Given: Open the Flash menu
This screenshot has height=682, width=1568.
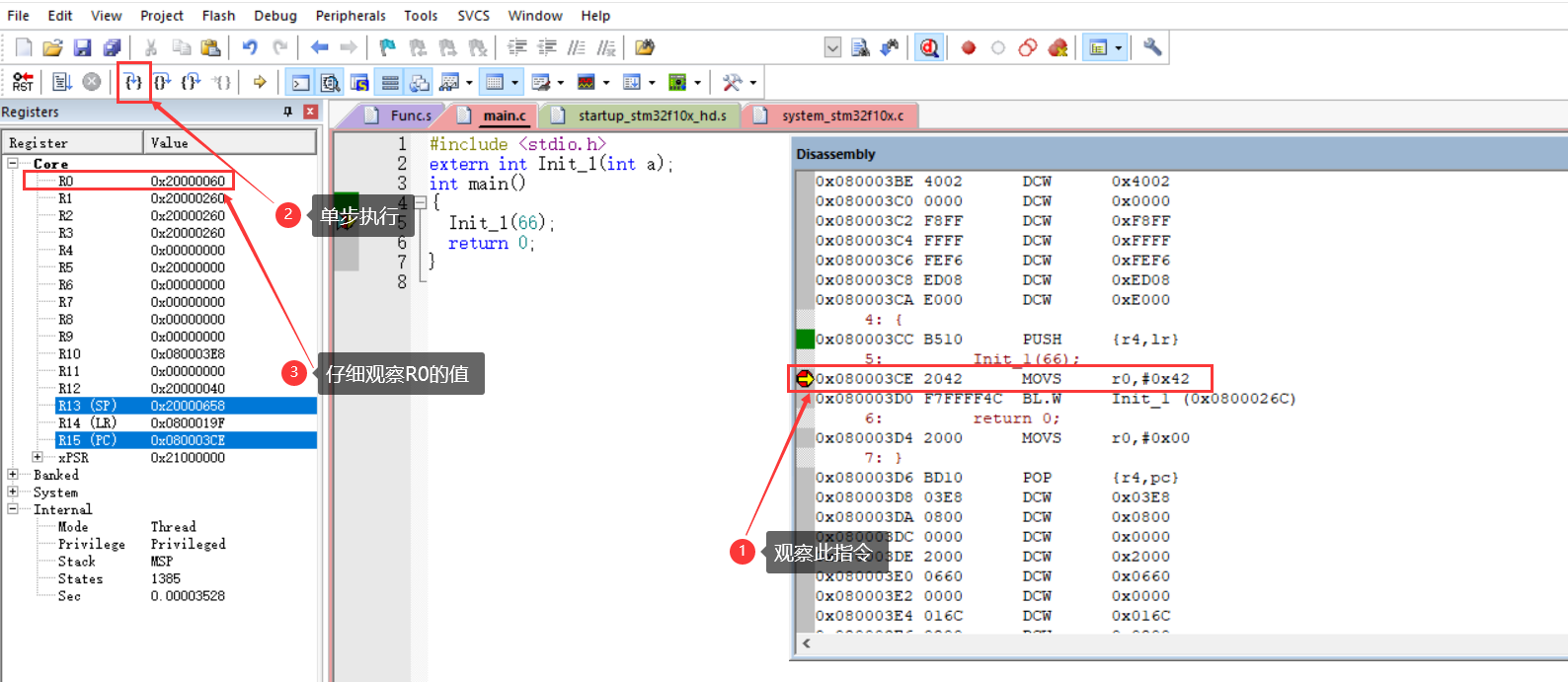Looking at the screenshot, I should point(218,15).
